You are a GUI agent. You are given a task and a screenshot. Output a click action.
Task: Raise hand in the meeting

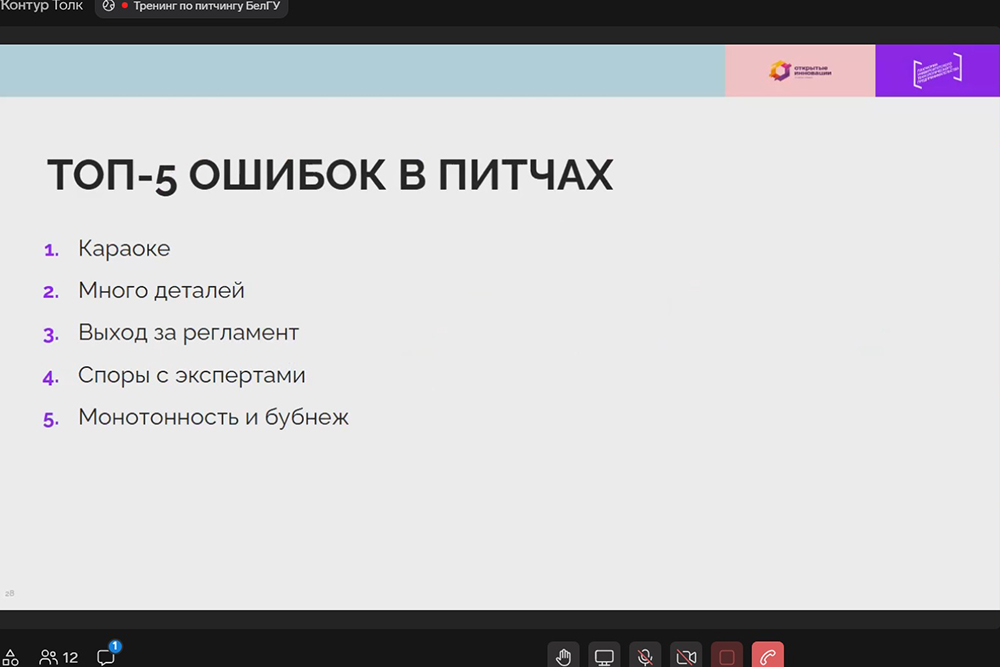click(x=564, y=657)
